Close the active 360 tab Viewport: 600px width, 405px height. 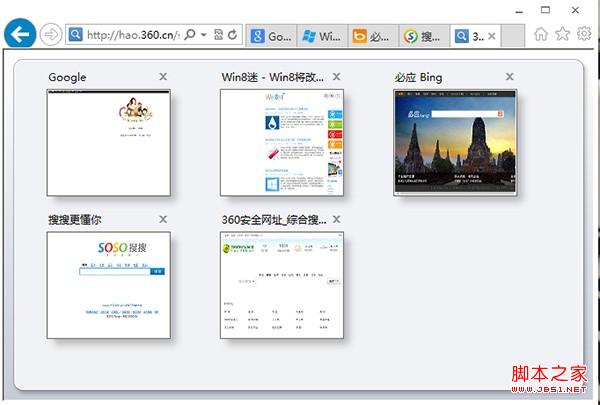[492, 36]
